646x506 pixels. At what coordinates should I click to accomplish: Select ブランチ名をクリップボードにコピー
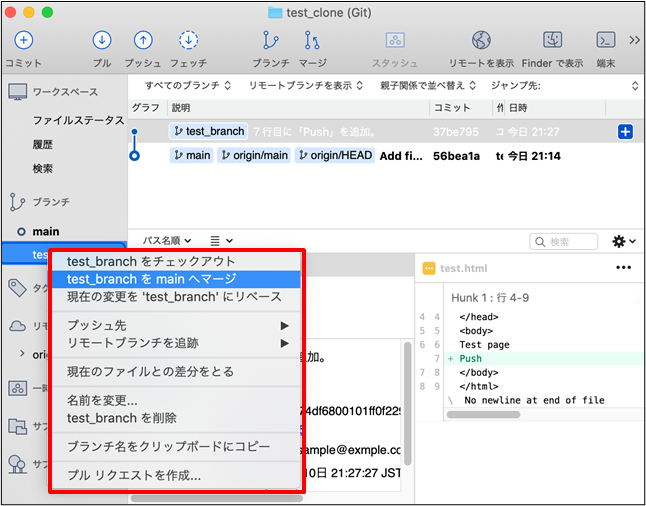click(x=176, y=446)
